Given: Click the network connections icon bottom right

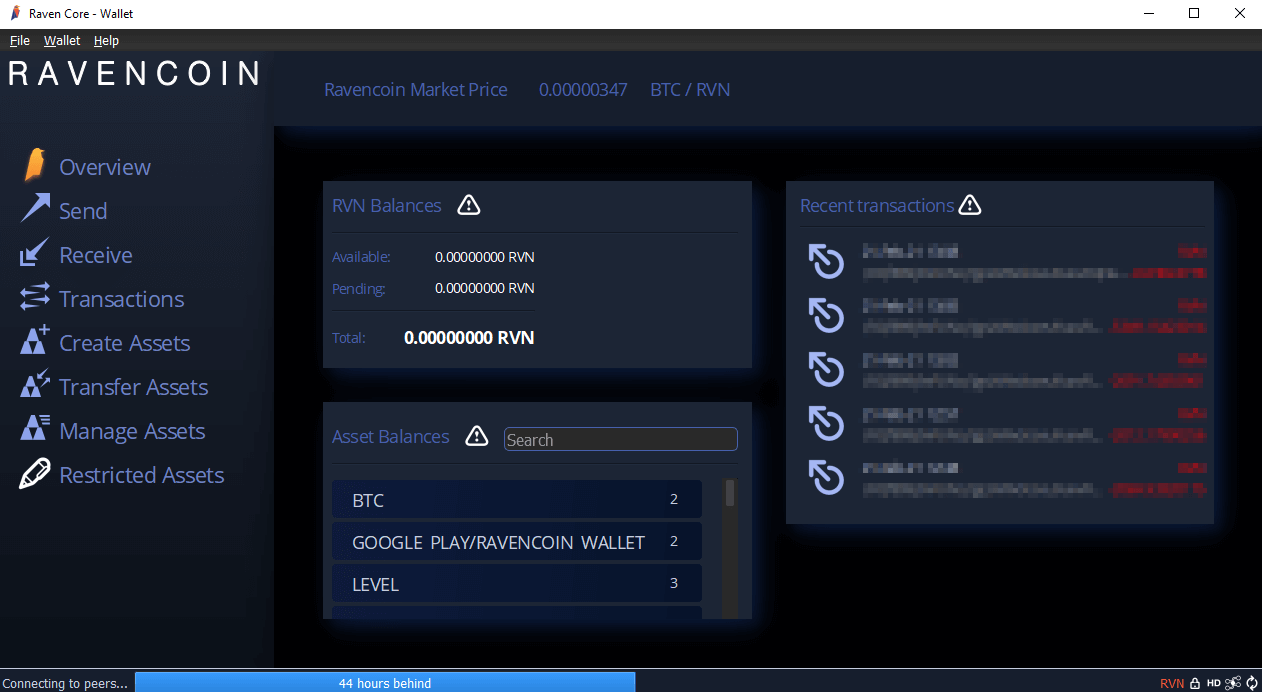Looking at the screenshot, I should coord(1231,683).
